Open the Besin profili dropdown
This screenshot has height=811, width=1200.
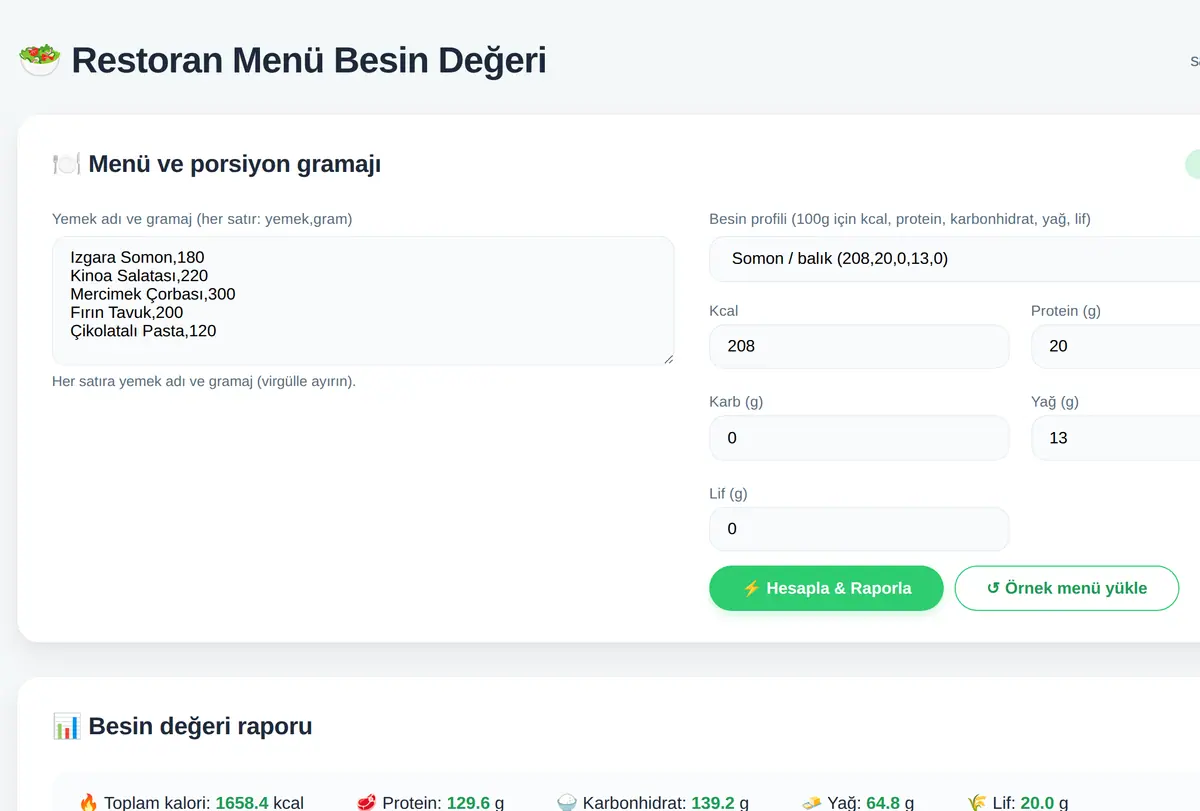(x=954, y=259)
